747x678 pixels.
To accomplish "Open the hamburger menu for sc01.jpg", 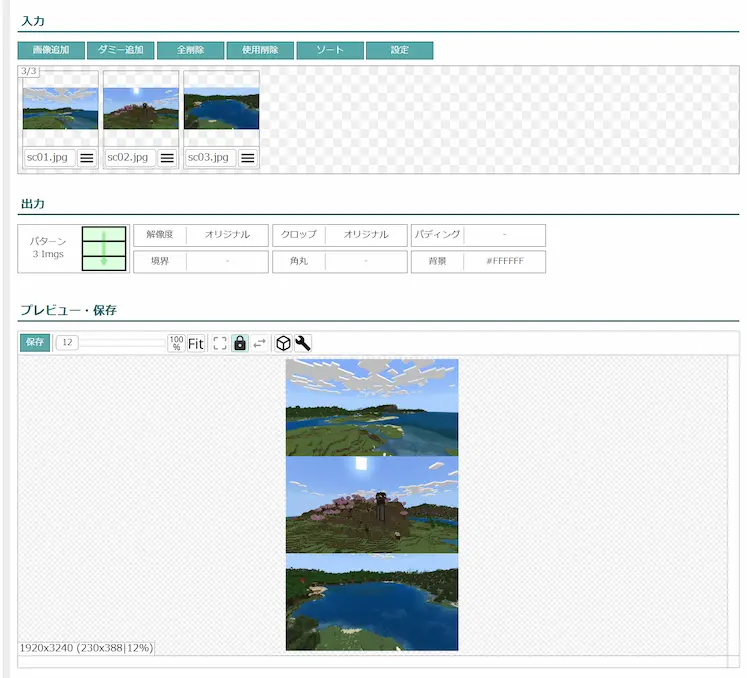I will [x=87, y=158].
